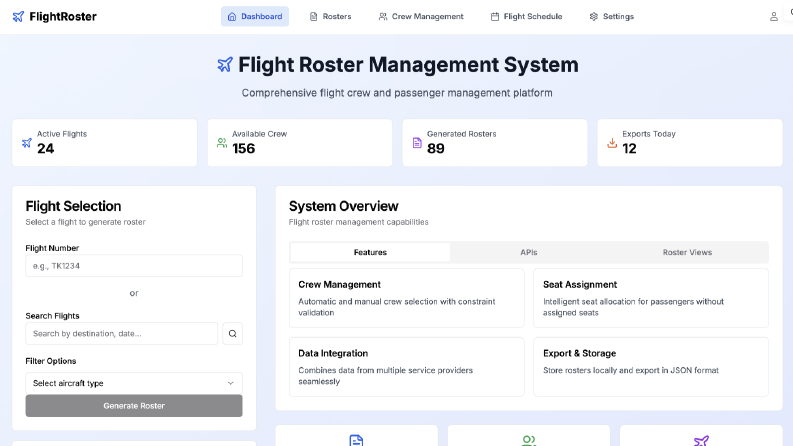Click the Generated Rosters document icon
Viewport: 793px width, 446px height.
(417, 143)
